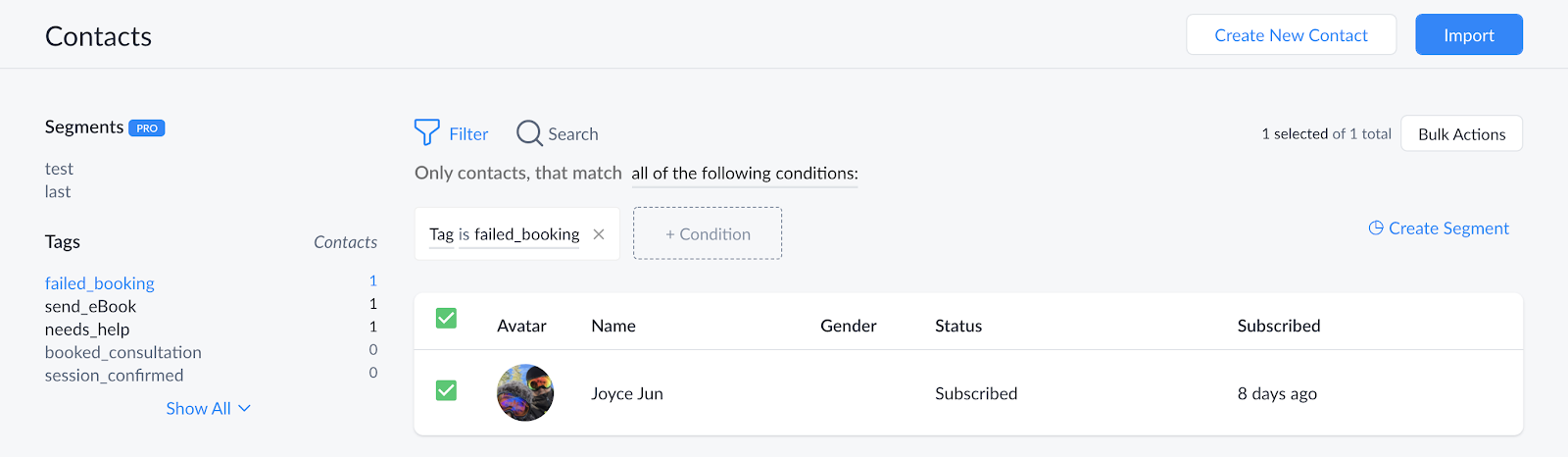
Task: Remove the failed_booking tag condition
Action: pos(599,234)
